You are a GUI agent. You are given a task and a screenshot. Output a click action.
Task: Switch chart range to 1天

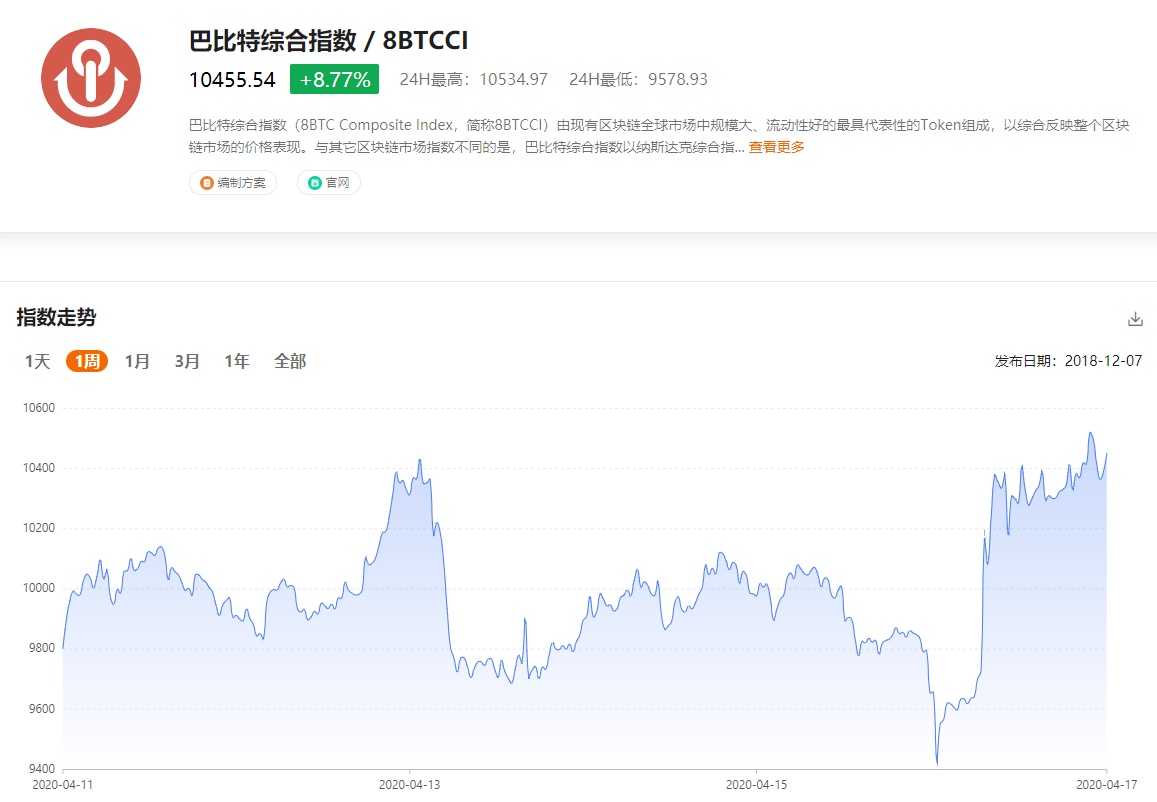[x=38, y=361]
